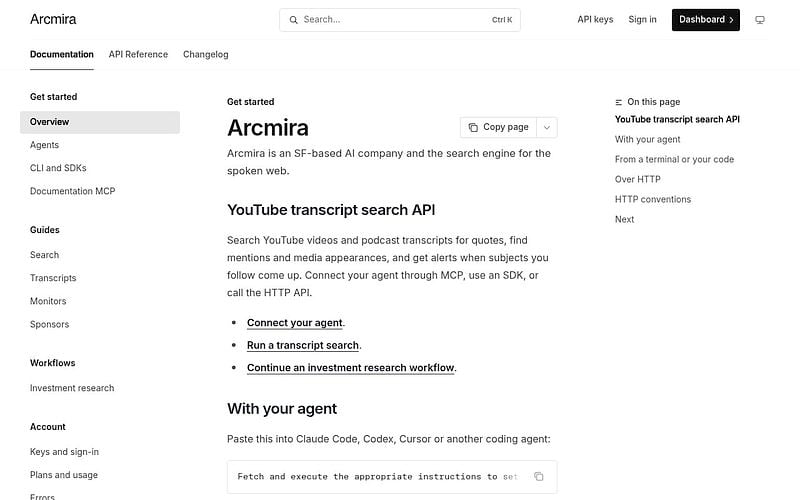Image resolution: width=800 pixels, height=500 pixels.
Task: Open the Dashboard button
Action: (x=705, y=20)
